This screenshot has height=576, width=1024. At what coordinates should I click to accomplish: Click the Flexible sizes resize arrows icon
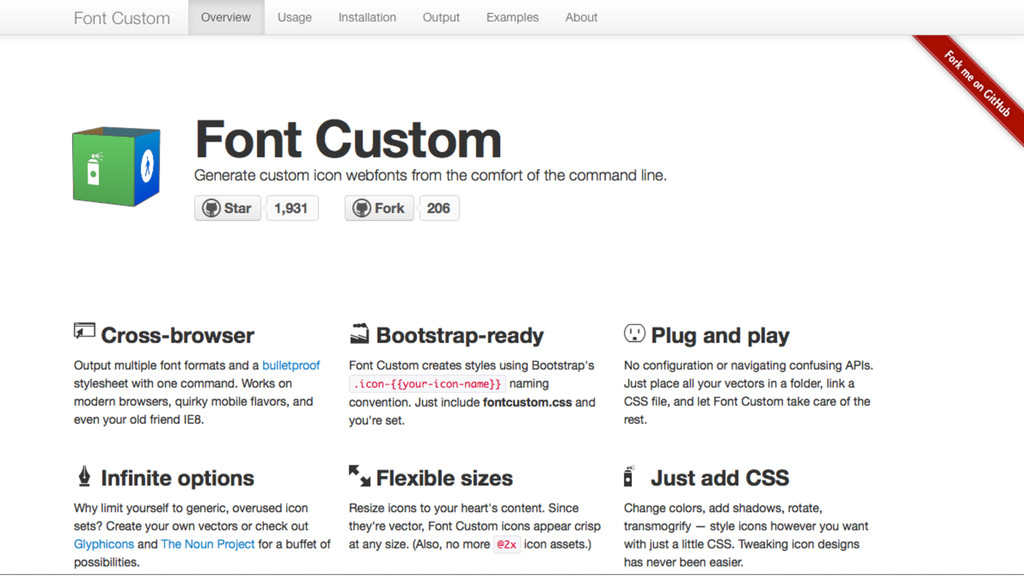359,476
